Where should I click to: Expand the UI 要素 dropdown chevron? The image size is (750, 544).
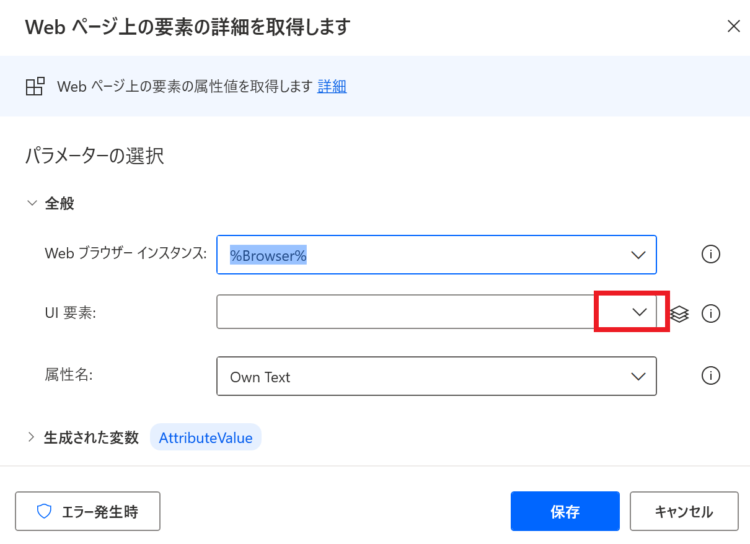coord(639,312)
